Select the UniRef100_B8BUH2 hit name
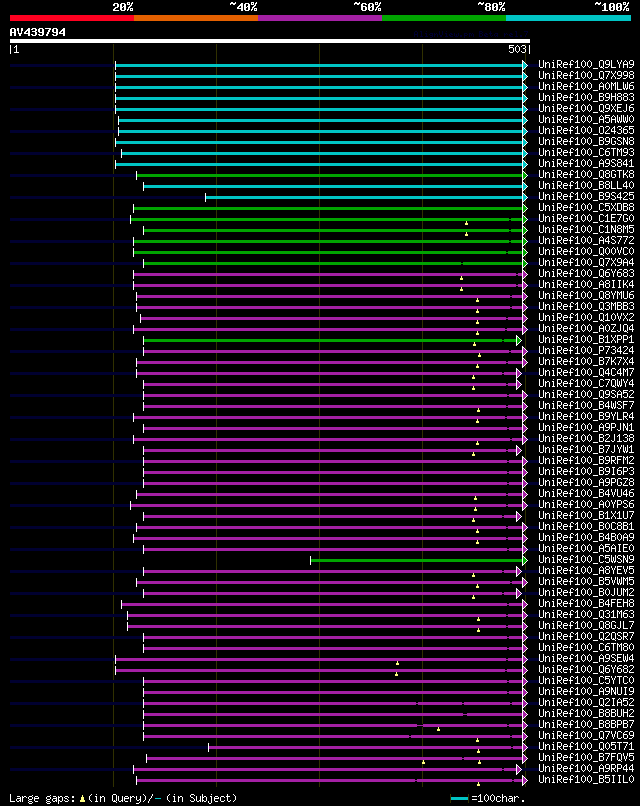 click(x=586, y=713)
